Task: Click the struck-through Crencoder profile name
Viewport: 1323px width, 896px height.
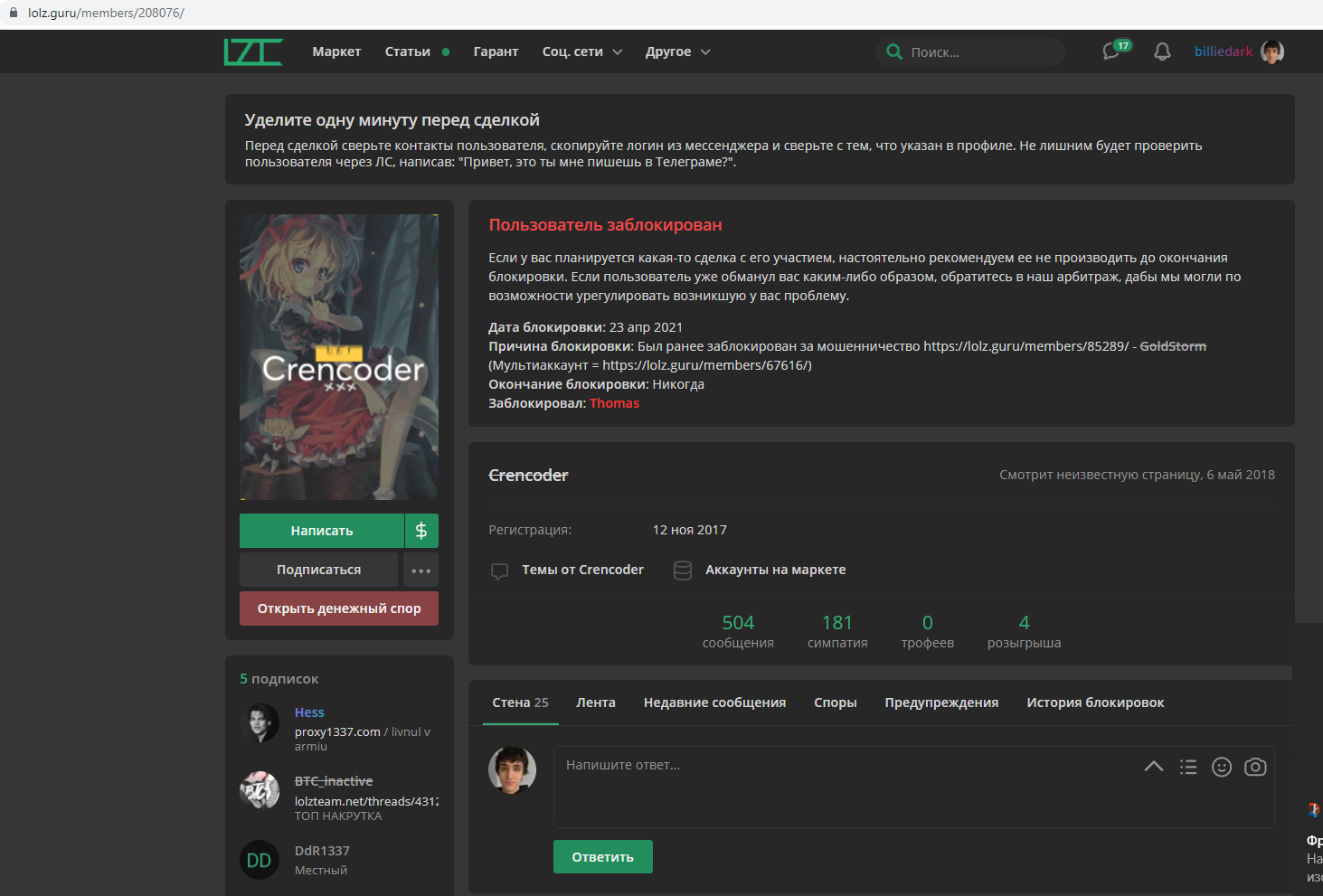Action: (x=528, y=475)
